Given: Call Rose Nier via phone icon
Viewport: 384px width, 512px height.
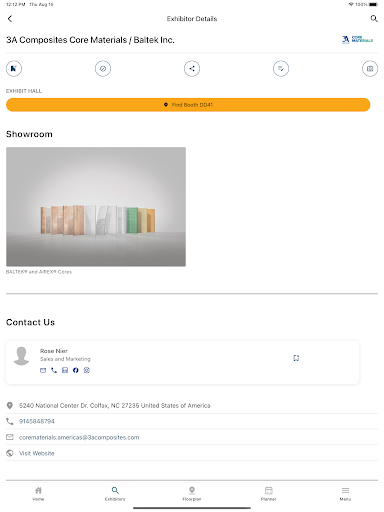Looking at the screenshot, I should pyautogui.click(x=54, y=370).
